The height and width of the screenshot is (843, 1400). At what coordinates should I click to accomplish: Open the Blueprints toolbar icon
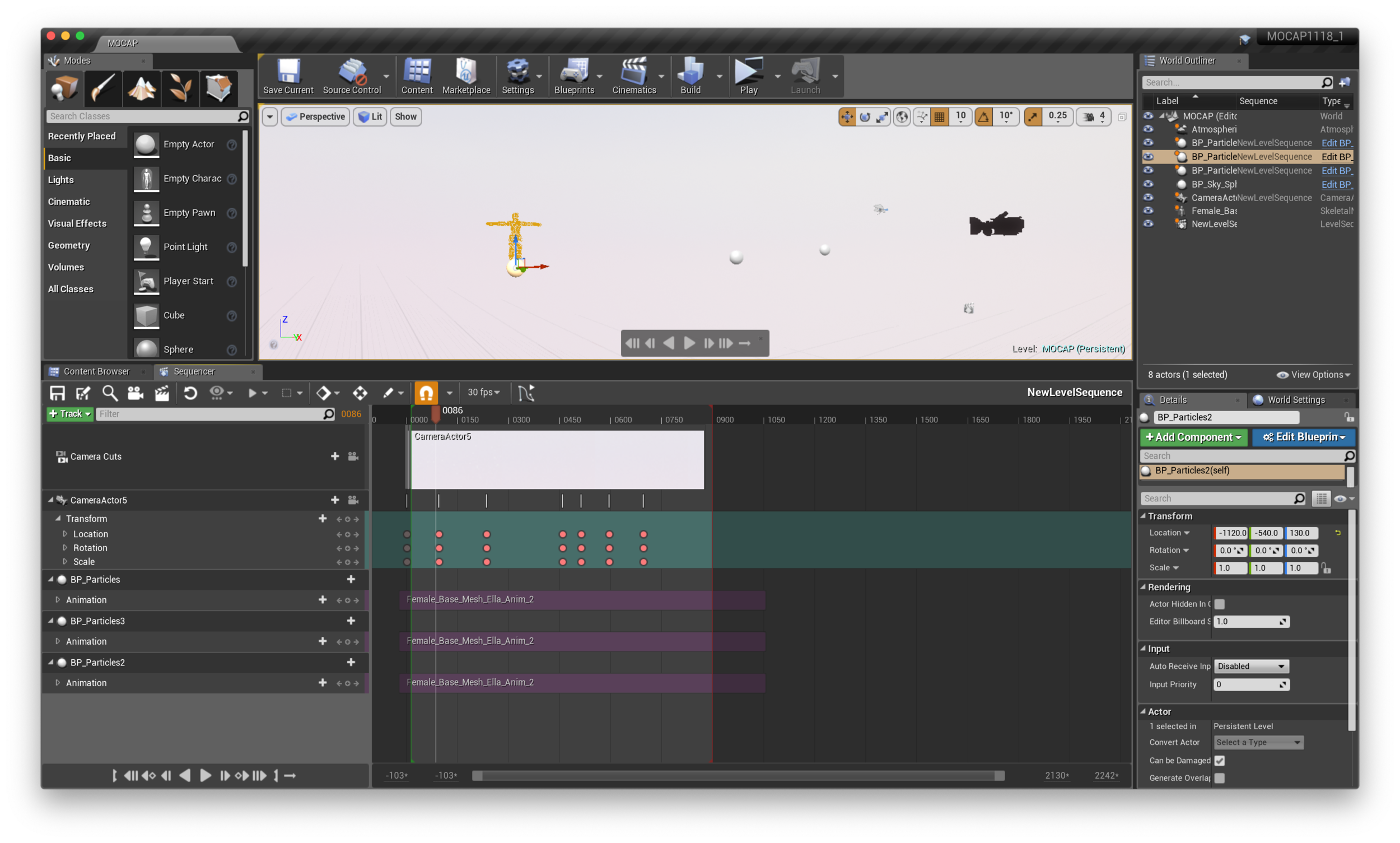573,76
